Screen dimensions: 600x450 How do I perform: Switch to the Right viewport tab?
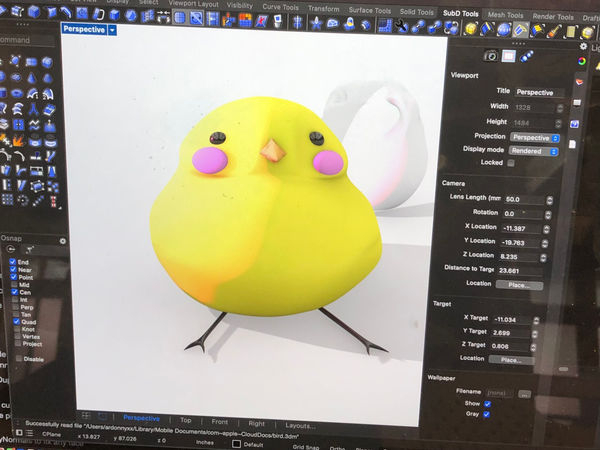[x=256, y=423]
